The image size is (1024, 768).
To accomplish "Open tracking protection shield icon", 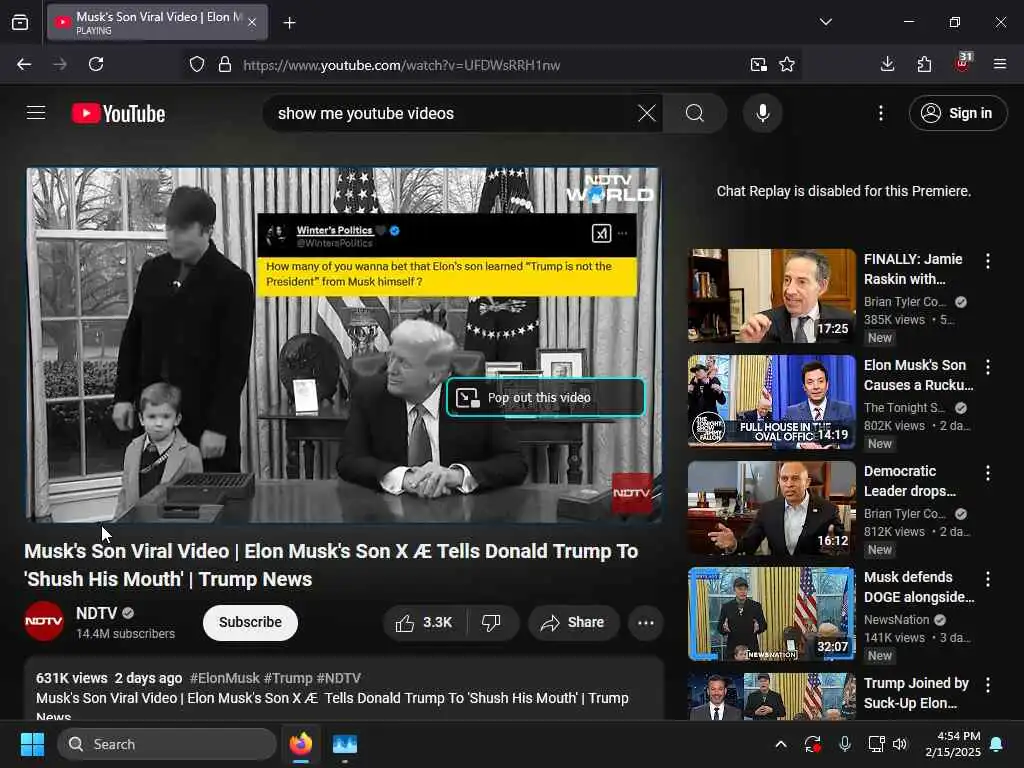I will click(x=197, y=65).
